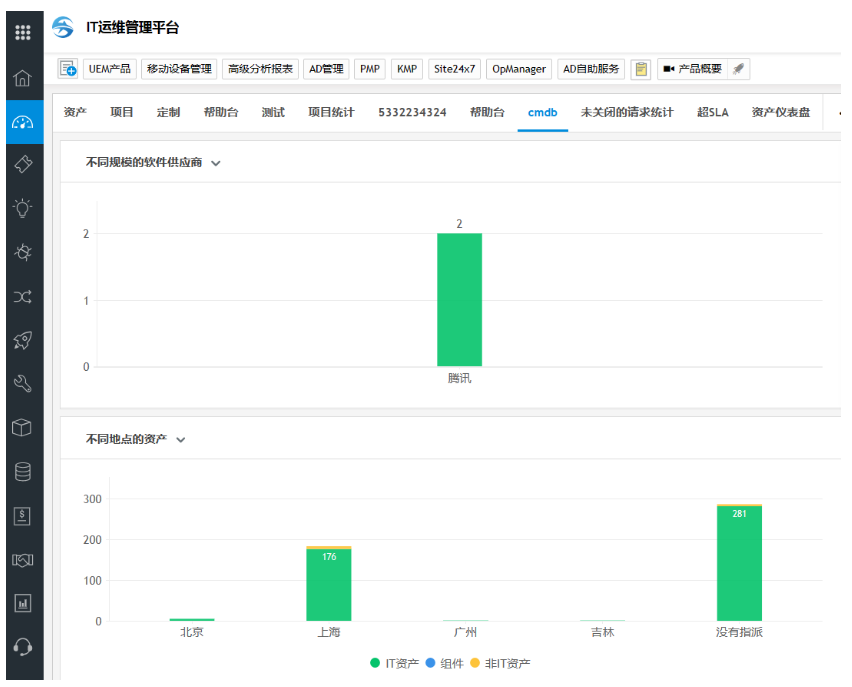852x687 pixels.
Task: Open the lightbulb Problems sidebar icon
Action: point(22,208)
